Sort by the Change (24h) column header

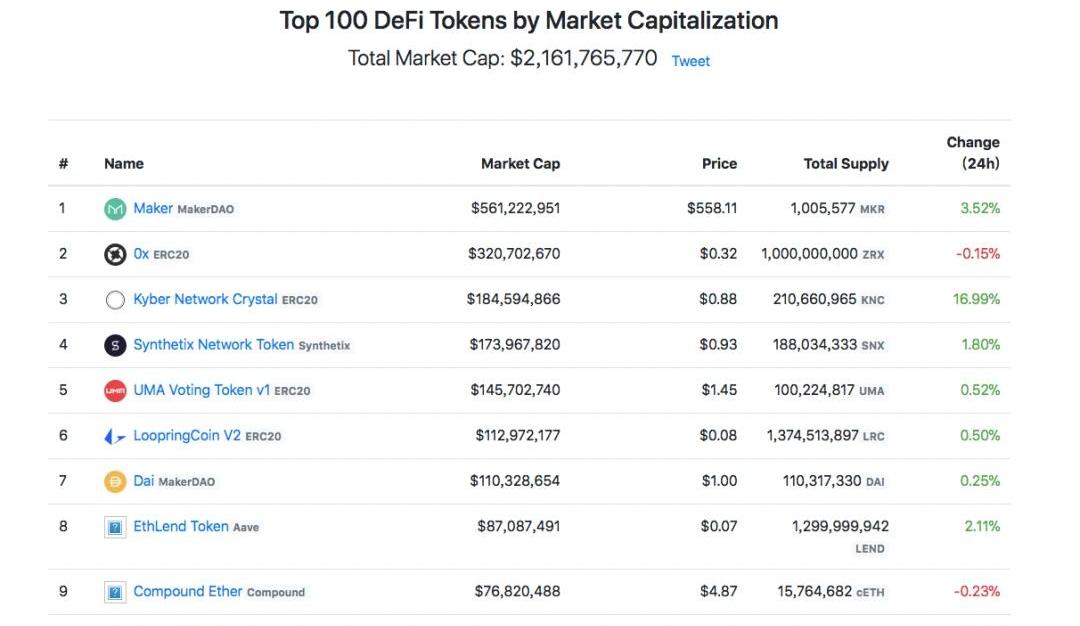973,153
